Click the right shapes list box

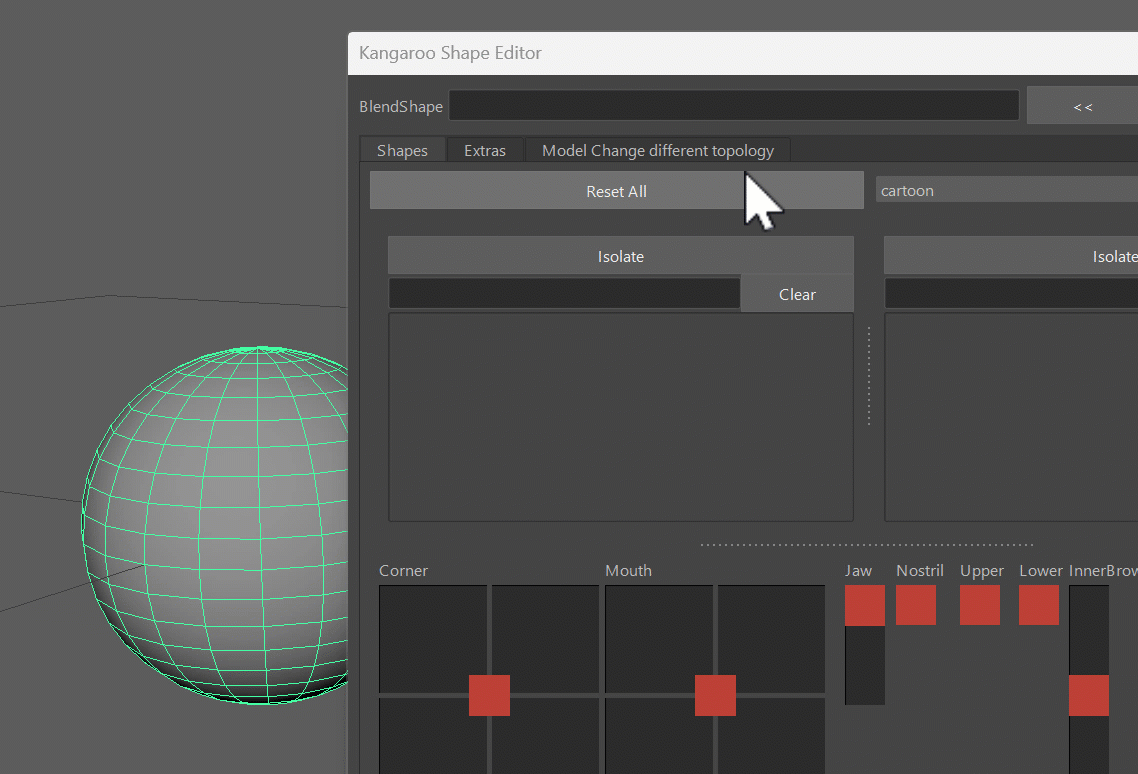click(1011, 417)
